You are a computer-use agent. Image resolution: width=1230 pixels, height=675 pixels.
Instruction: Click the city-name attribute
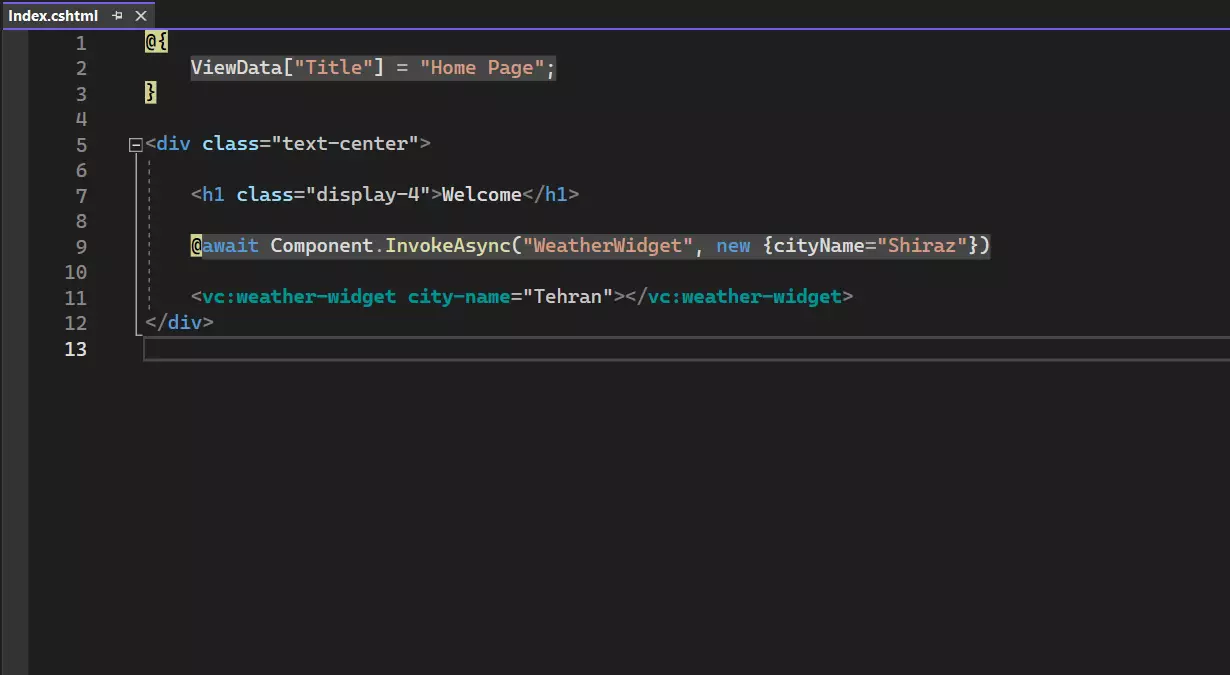pyautogui.click(x=459, y=297)
